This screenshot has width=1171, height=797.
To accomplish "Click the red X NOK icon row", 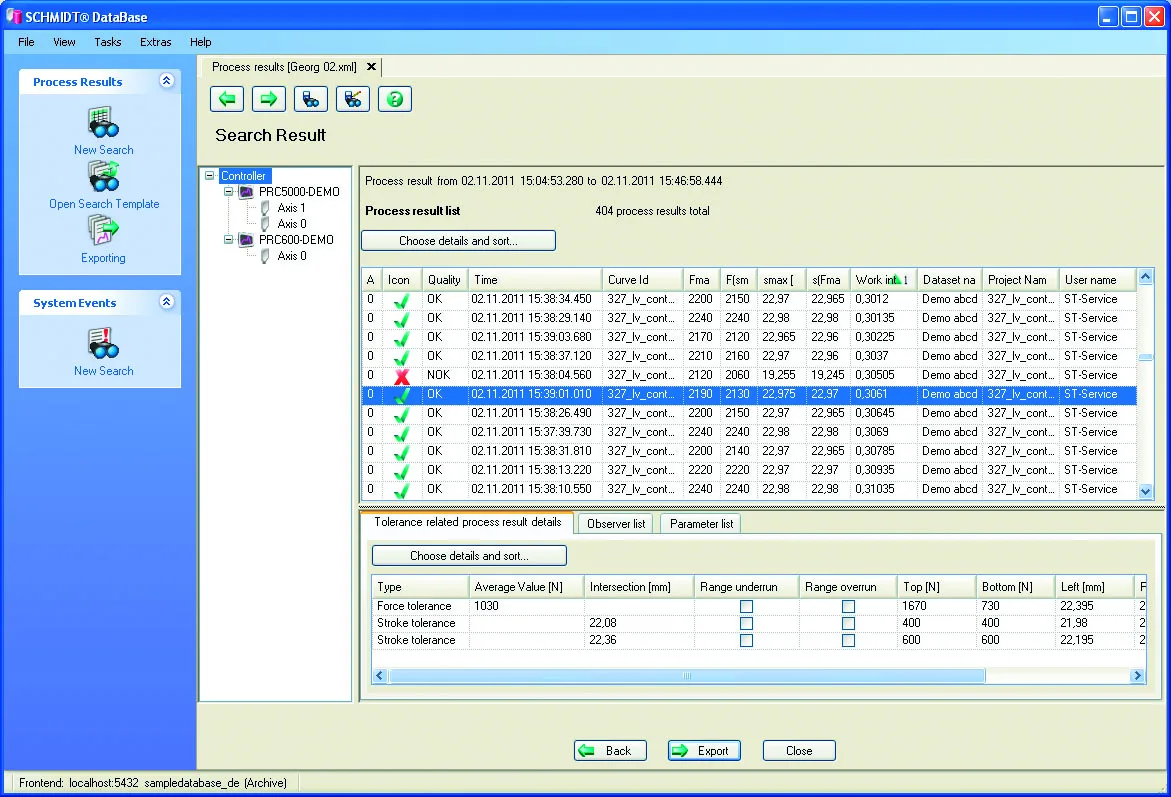I will point(402,376).
